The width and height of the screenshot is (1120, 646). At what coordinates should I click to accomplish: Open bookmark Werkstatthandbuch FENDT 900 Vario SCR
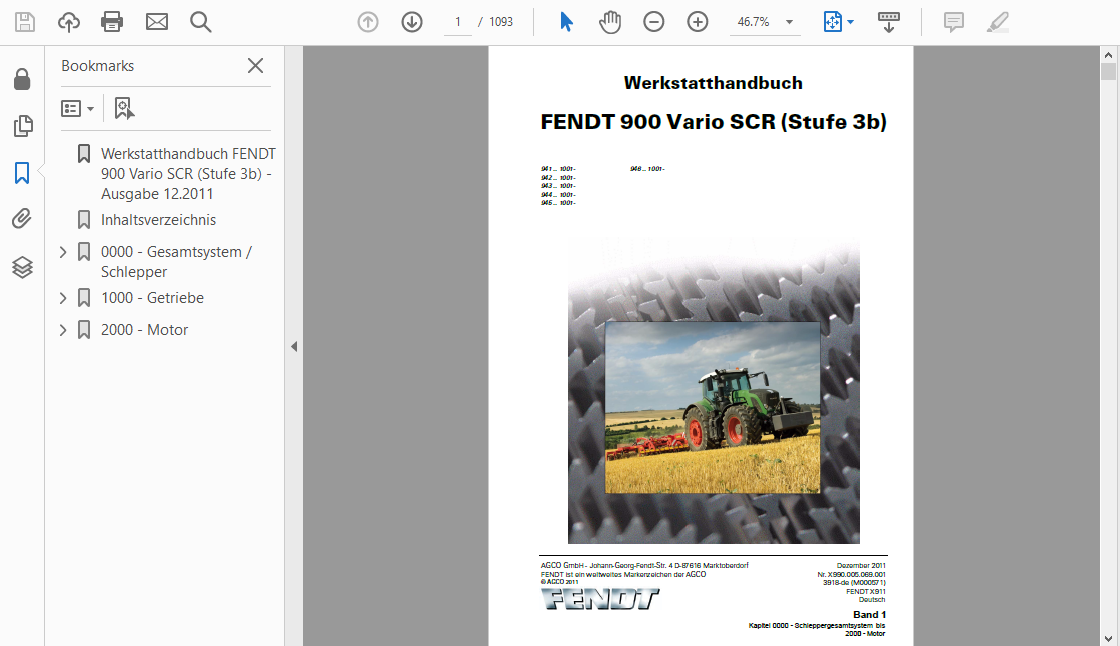click(189, 174)
